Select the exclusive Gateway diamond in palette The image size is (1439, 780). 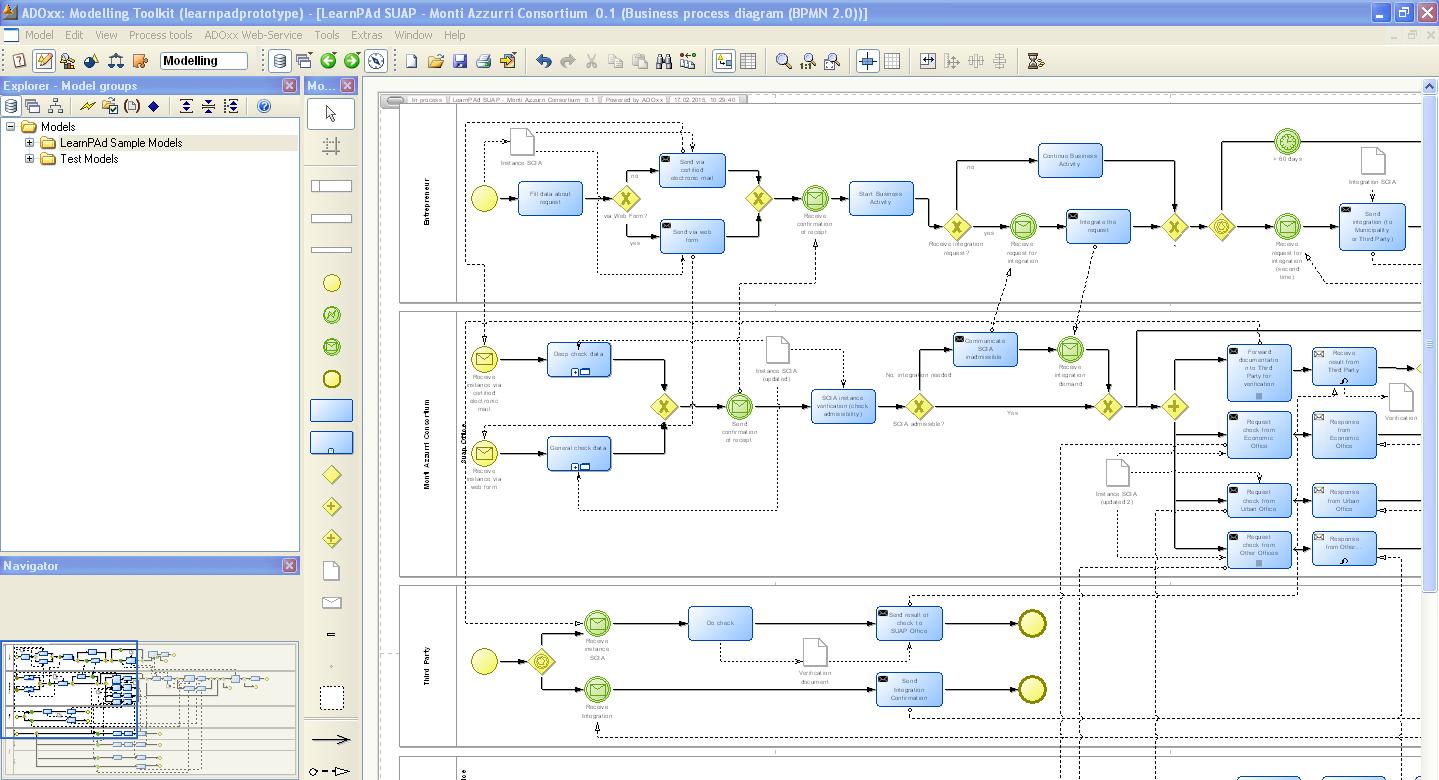pos(331,475)
